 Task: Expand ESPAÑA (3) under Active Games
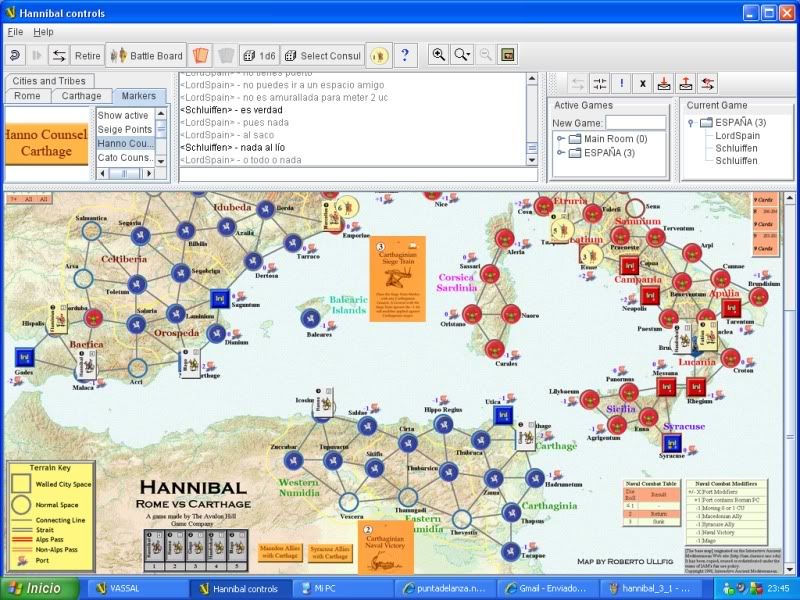(x=560, y=153)
